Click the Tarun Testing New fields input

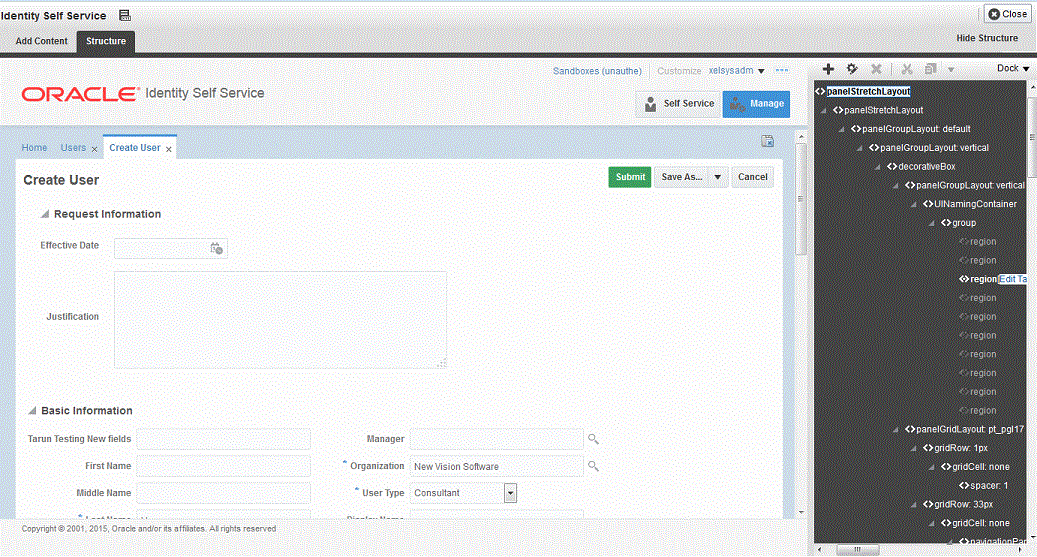point(224,439)
